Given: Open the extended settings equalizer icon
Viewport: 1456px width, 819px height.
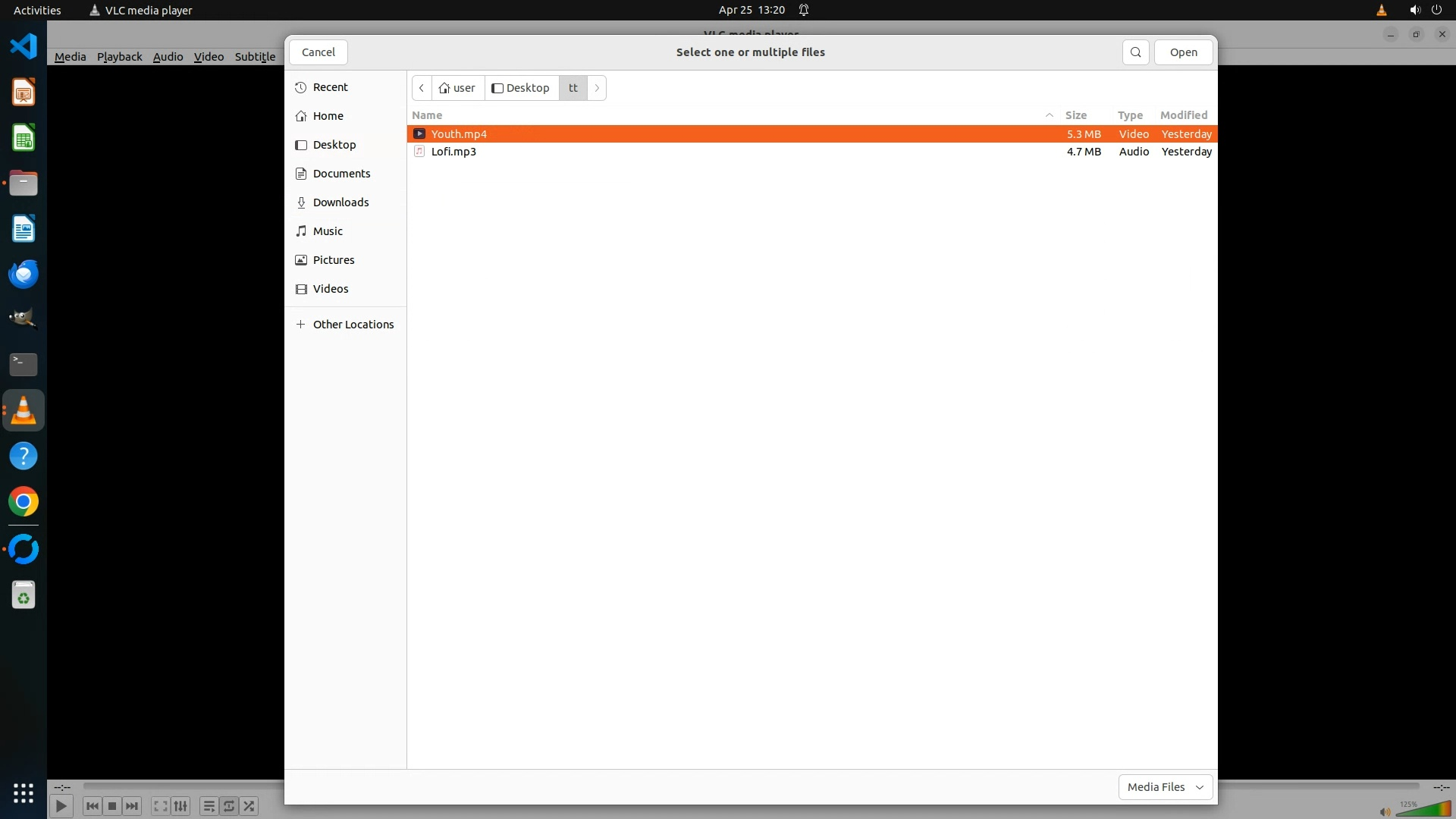Looking at the screenshot, I should (x=180, y=806).
